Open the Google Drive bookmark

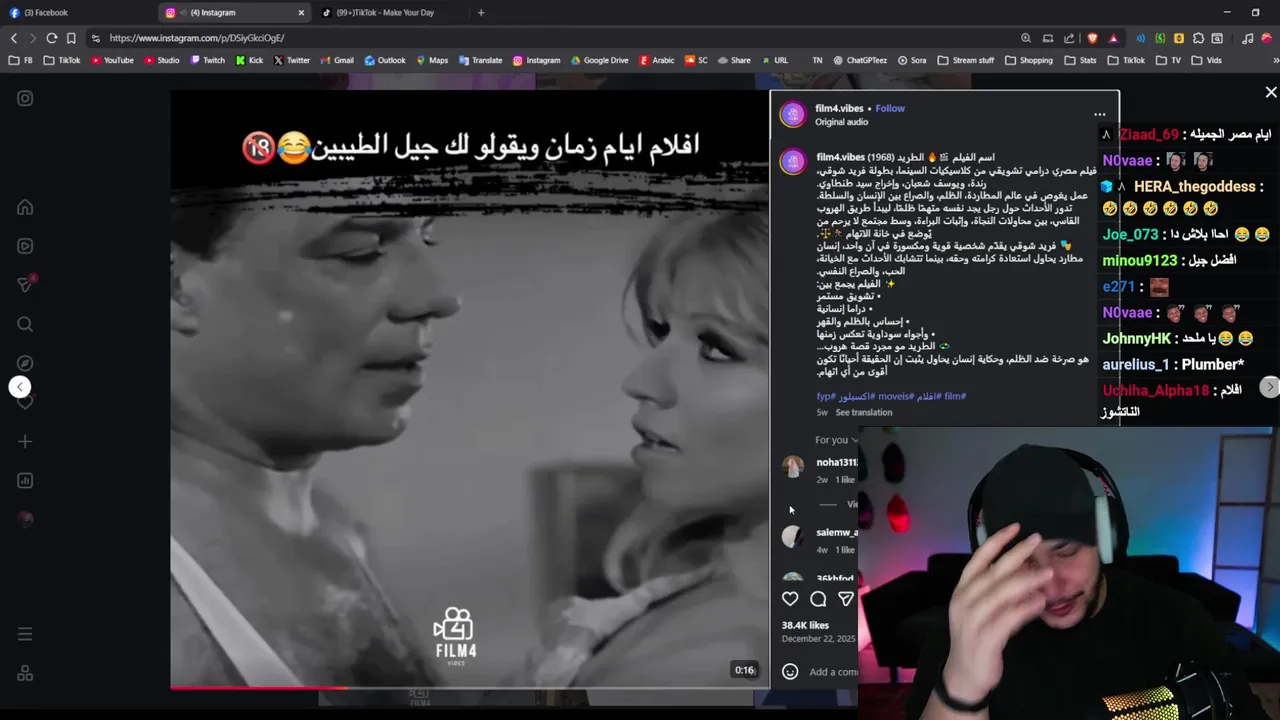pyautogui.click(x=599, y=60)
